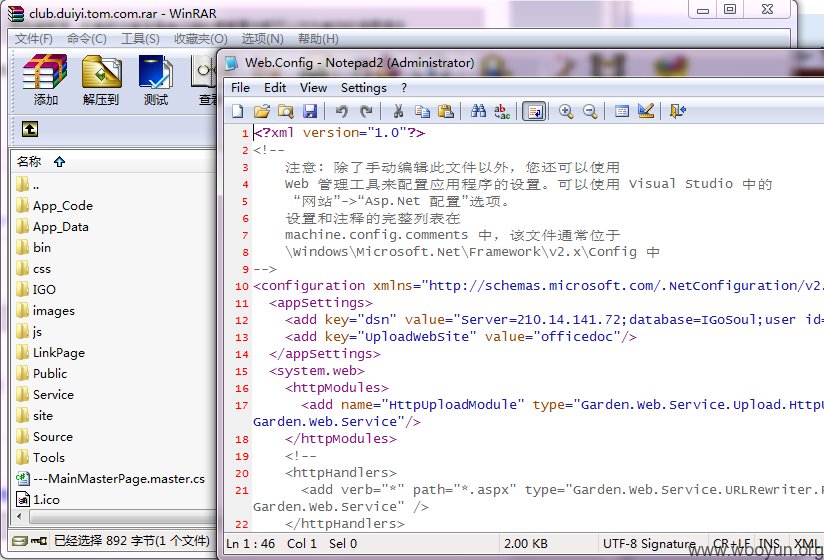
Task: Click the WinRAR Add (添加) toolbar icon
Action: click(x=45, y=80)
